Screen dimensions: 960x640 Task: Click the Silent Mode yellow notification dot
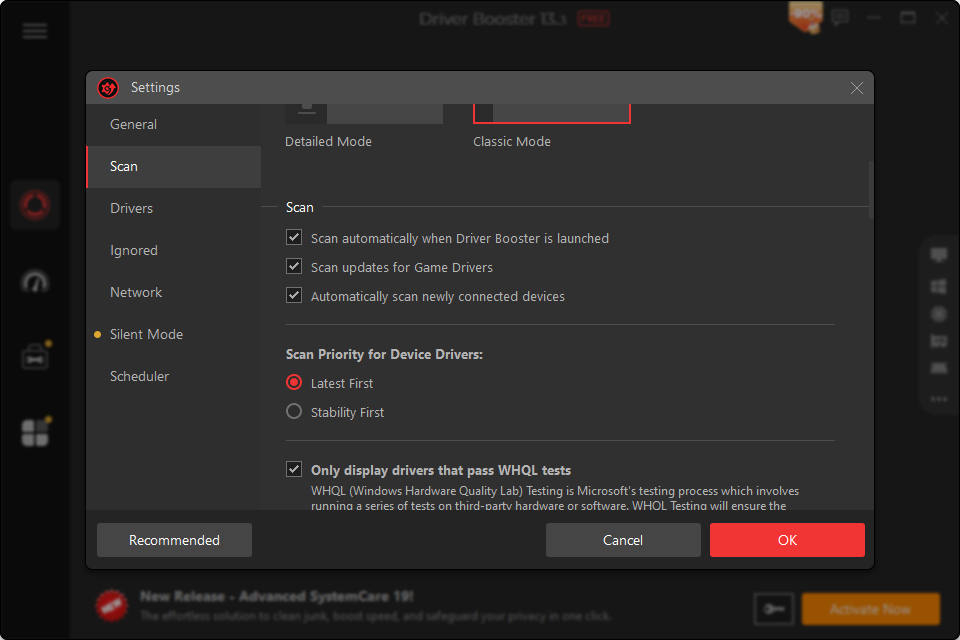point(97,334)
